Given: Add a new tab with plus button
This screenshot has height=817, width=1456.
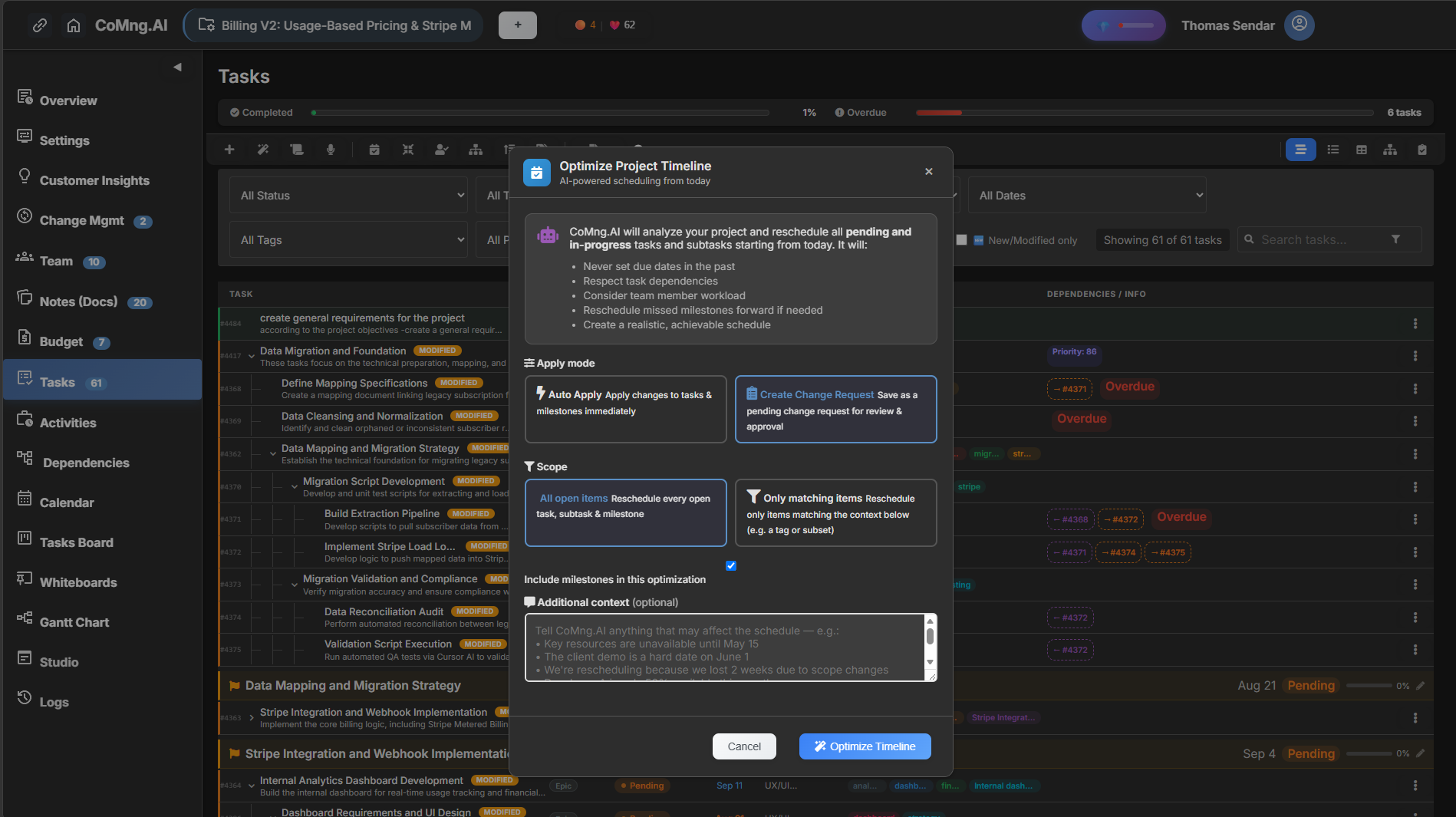Looking at the screenshot, I should coord(518,25).
